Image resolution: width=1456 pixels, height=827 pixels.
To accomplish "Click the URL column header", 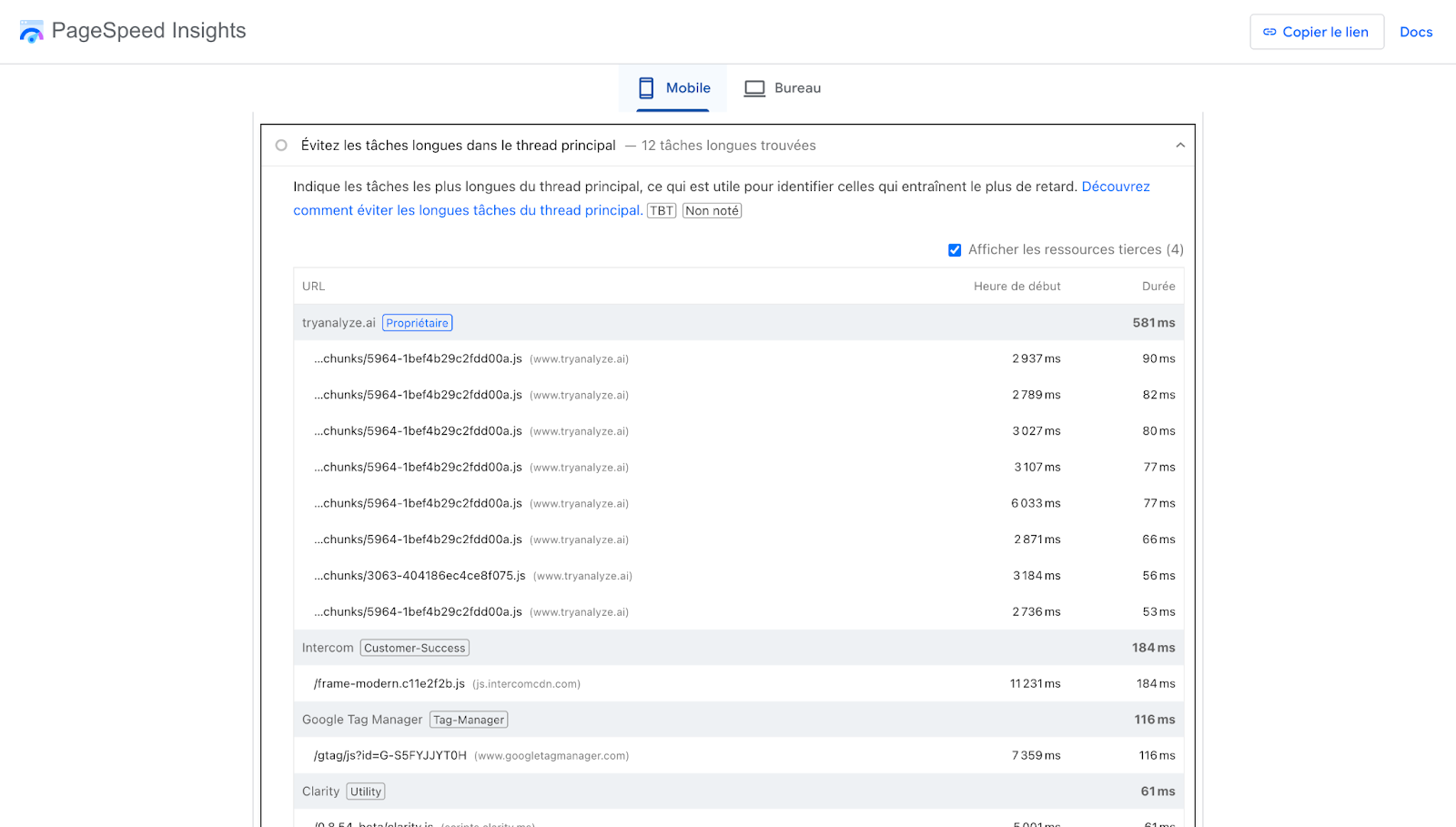I will [x=313, y=286].
